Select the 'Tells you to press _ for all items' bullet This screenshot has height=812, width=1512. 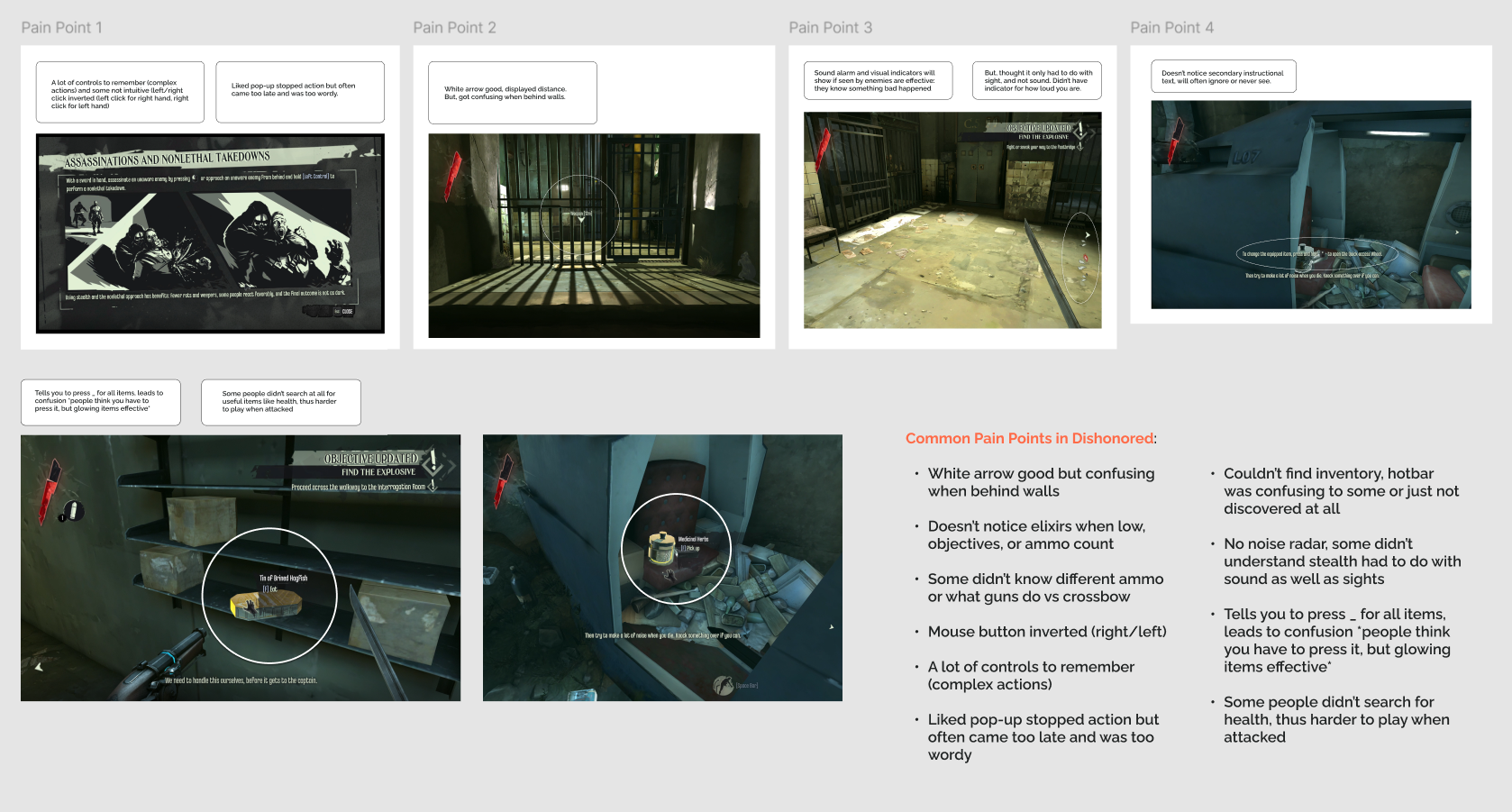[x=1337, y=641]
